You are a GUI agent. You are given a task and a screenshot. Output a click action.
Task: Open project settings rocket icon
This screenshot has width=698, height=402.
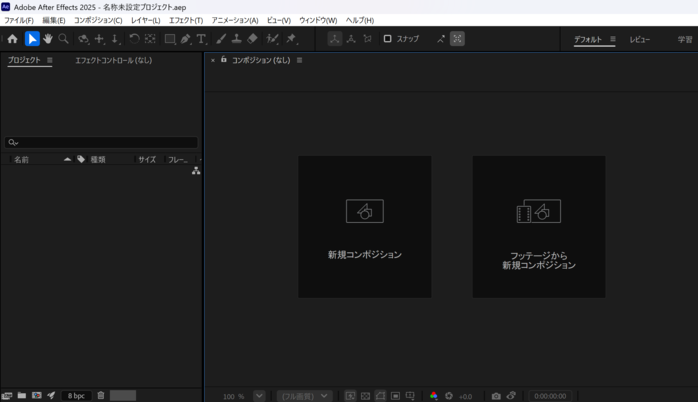[51, 395]
